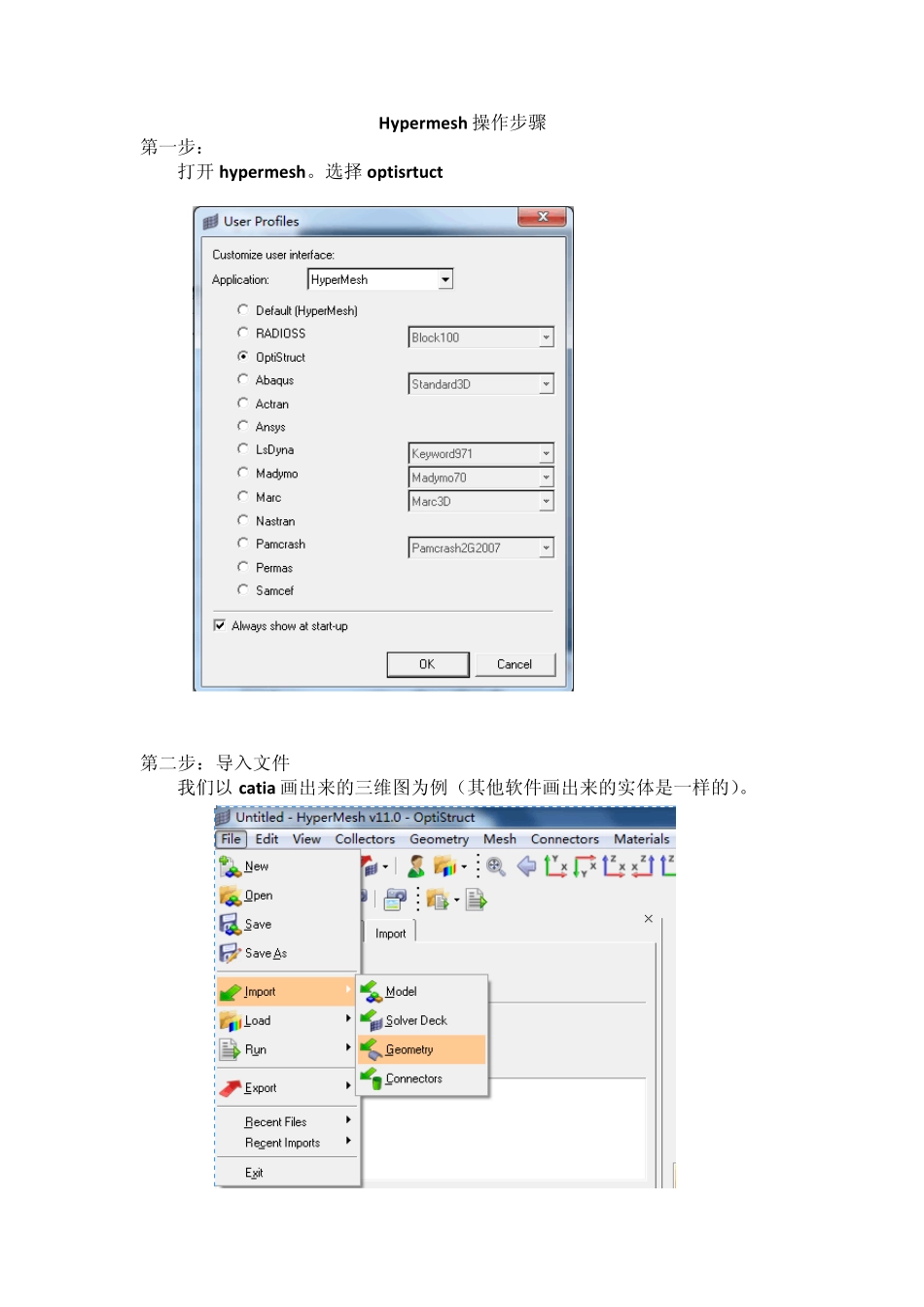This screenshot has width=924, height=1307.
Task: Open the Materials menu
Action: click(x=642, y=839)
